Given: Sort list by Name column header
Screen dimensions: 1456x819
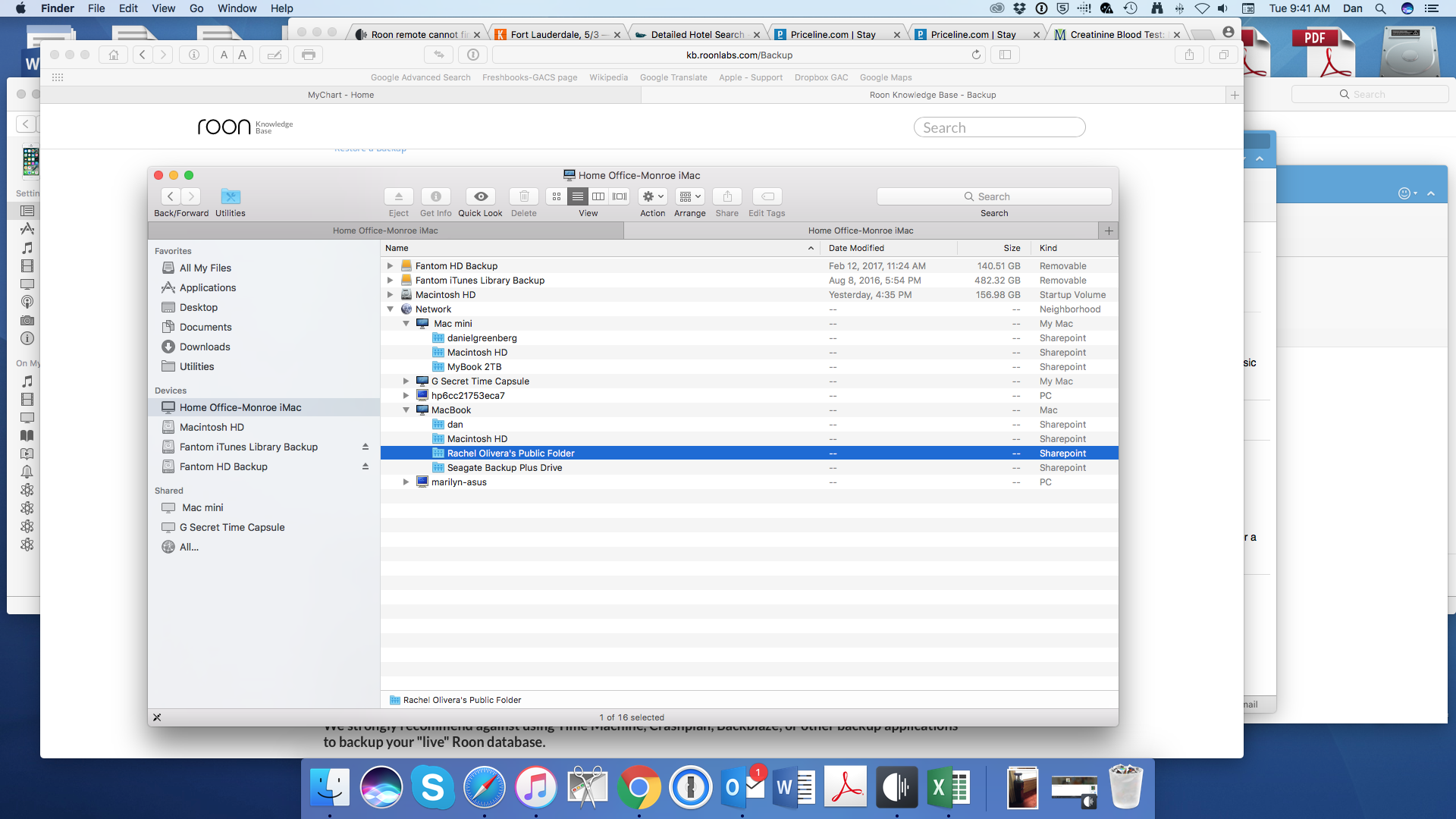Looking at the screenshot, I should coord(600,248).
